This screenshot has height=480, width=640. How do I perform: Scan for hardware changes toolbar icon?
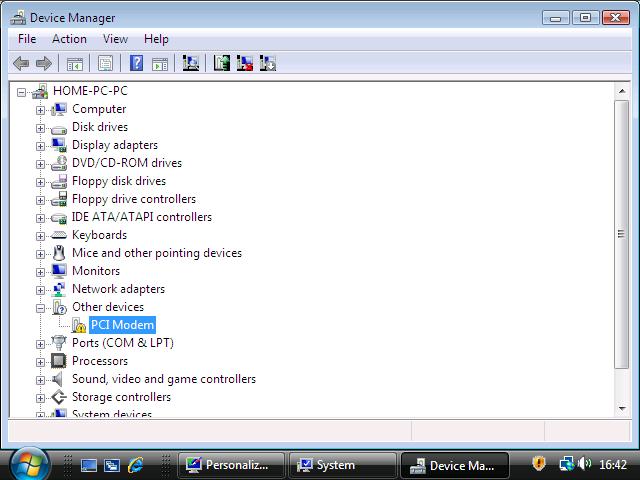tap(191, 63)
